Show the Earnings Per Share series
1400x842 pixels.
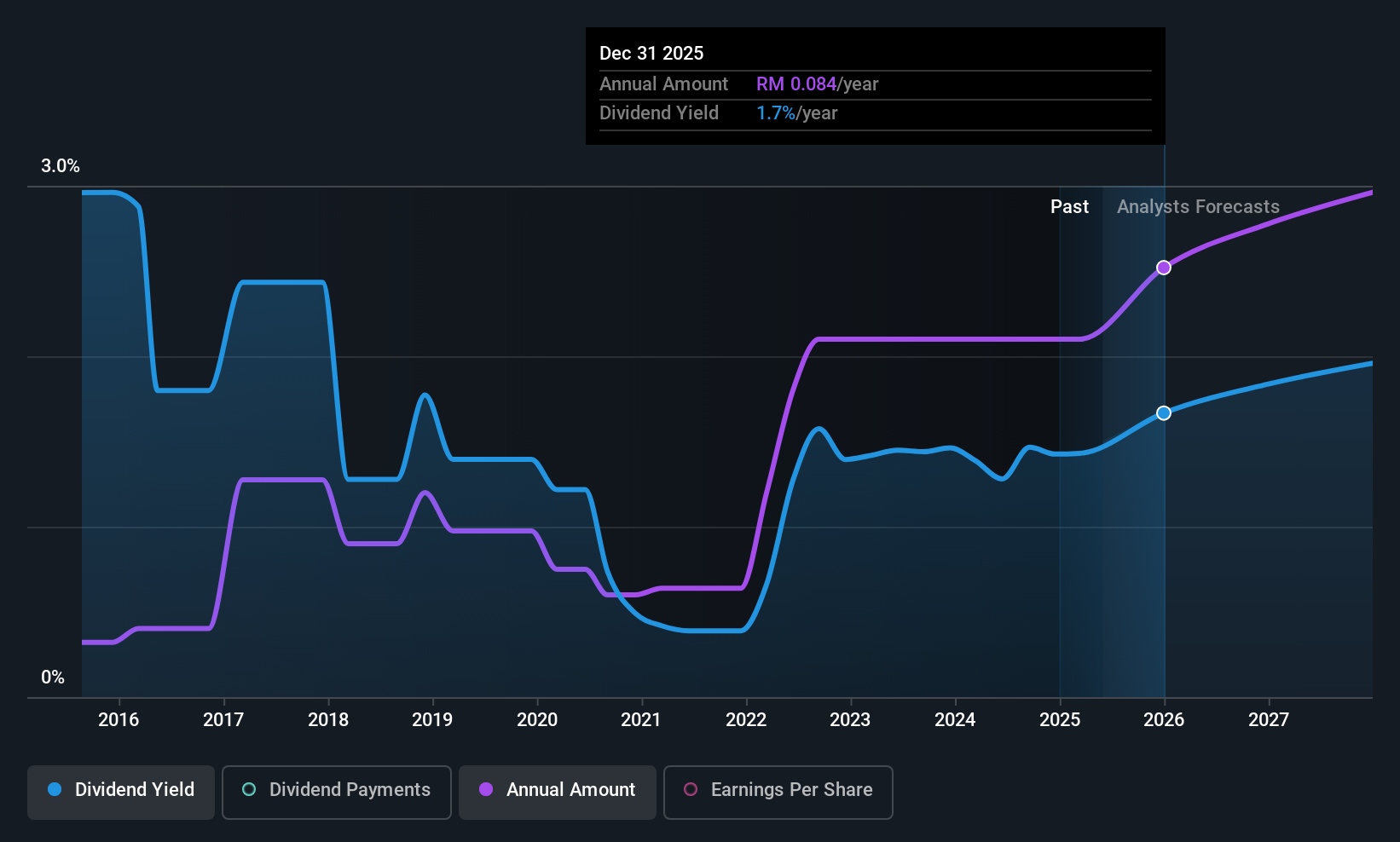(778, 793)
